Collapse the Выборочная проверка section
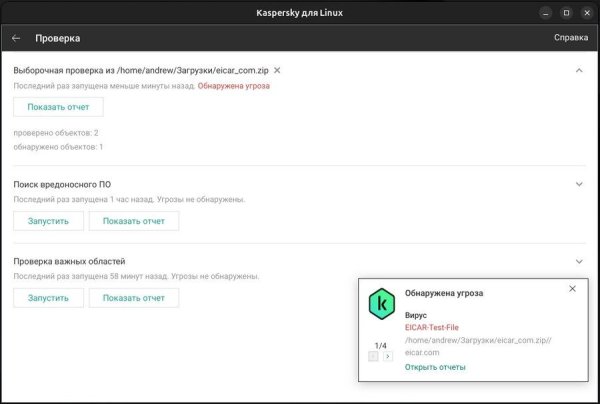 point(579,70)
